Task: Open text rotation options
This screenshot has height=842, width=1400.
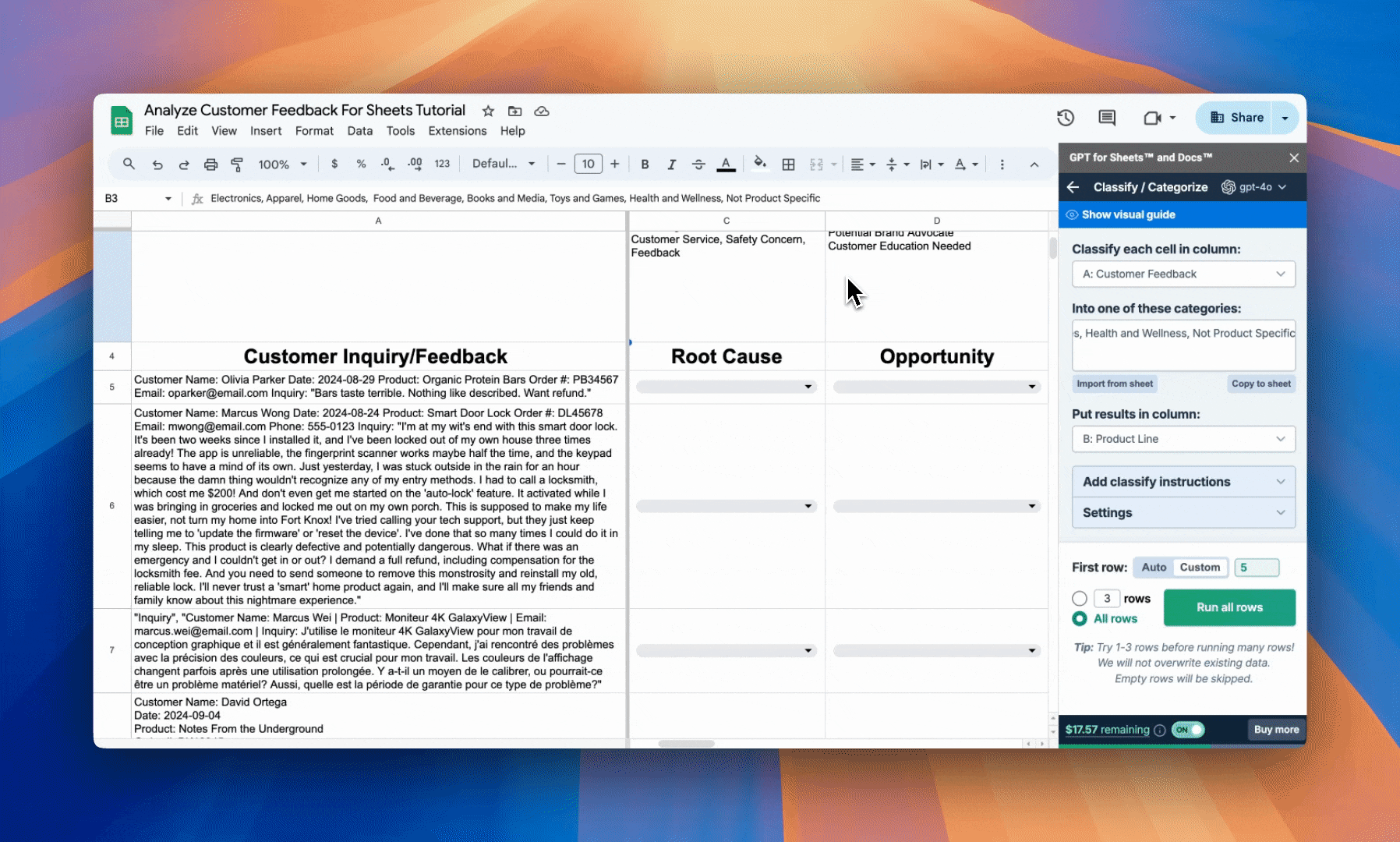Action: 967,164
